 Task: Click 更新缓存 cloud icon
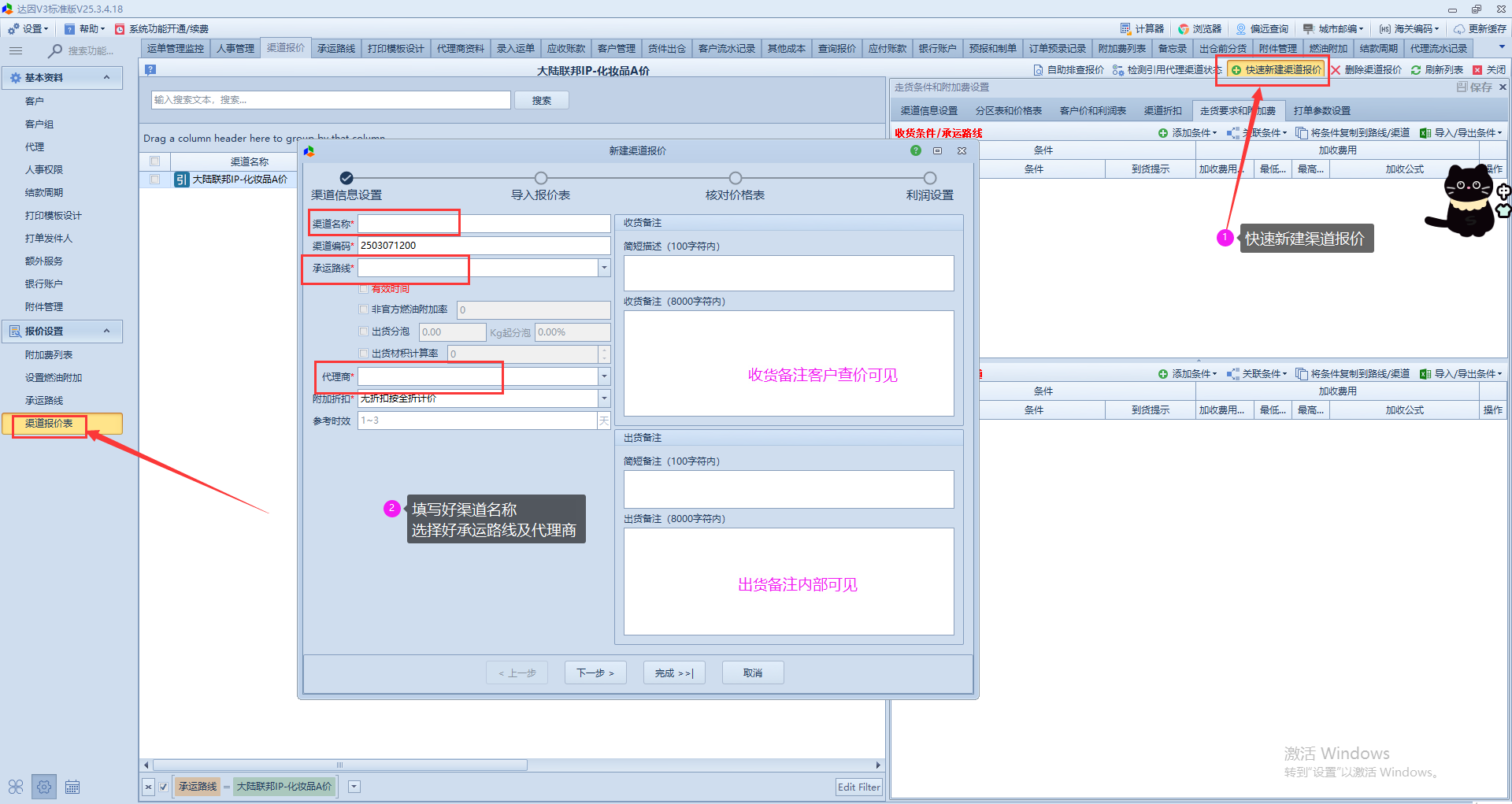1459,28
